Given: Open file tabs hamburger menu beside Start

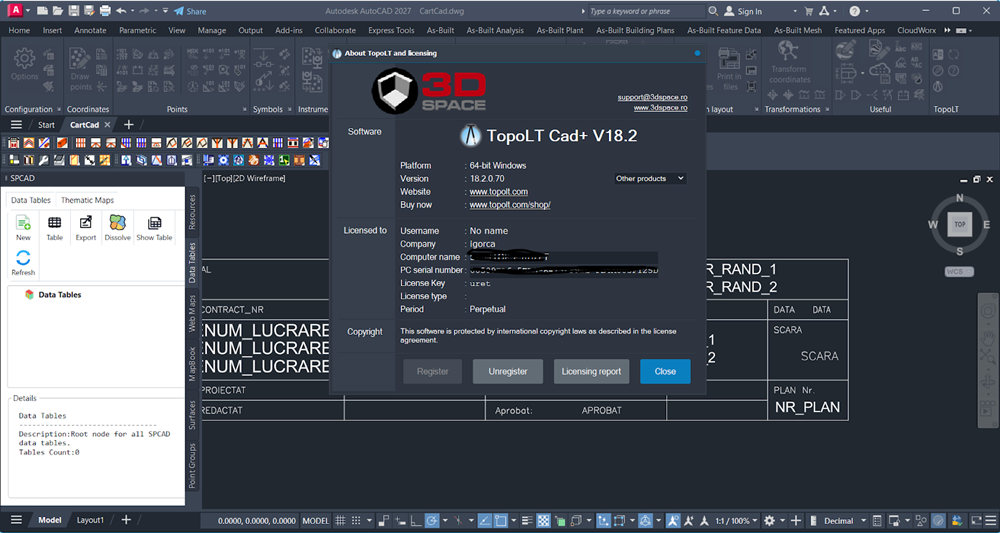Looking at the screenshot, I should pyautogui.click(x=17, y=124).
